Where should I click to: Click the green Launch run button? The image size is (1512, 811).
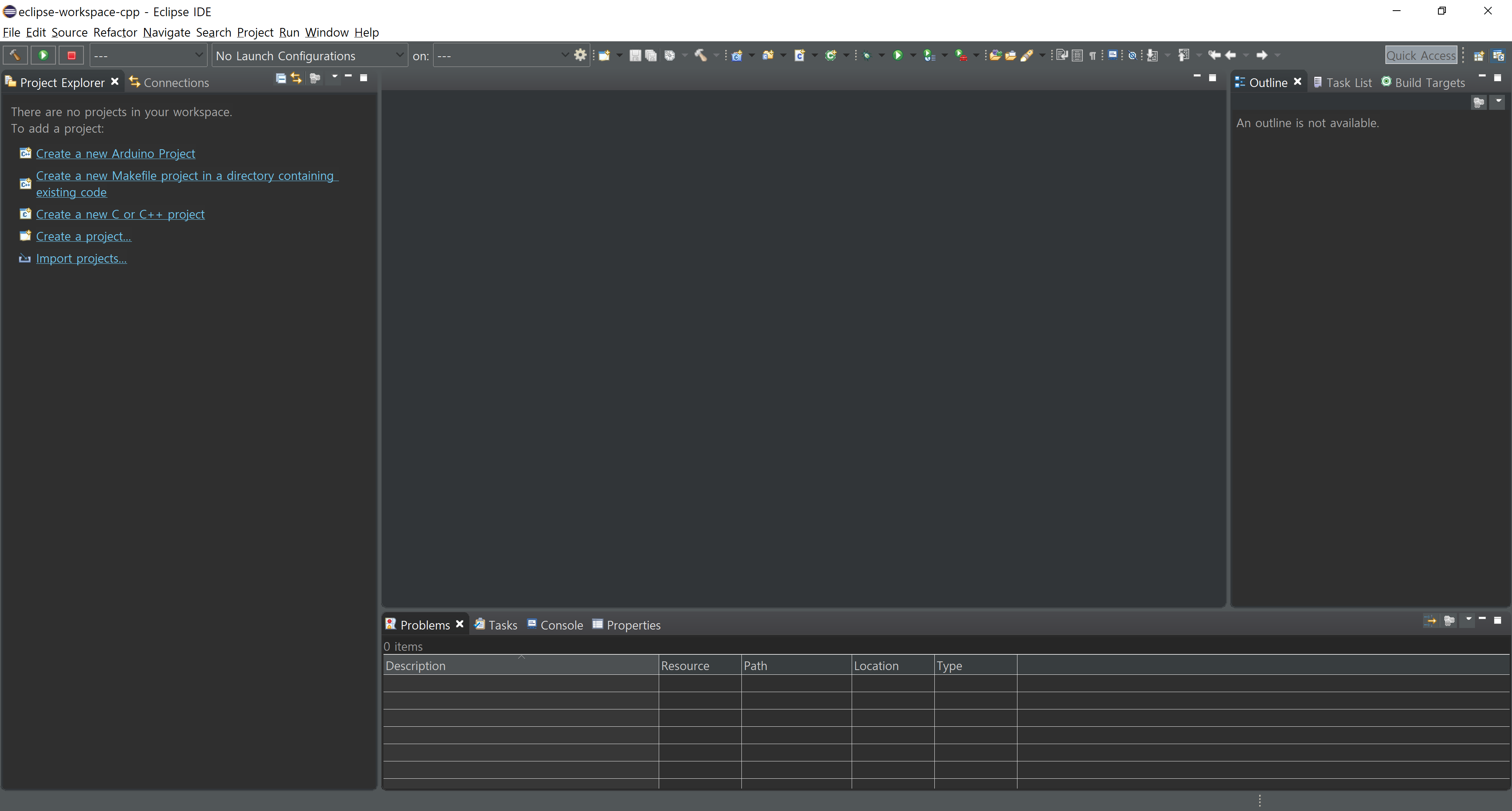click(x=43, y=55)
